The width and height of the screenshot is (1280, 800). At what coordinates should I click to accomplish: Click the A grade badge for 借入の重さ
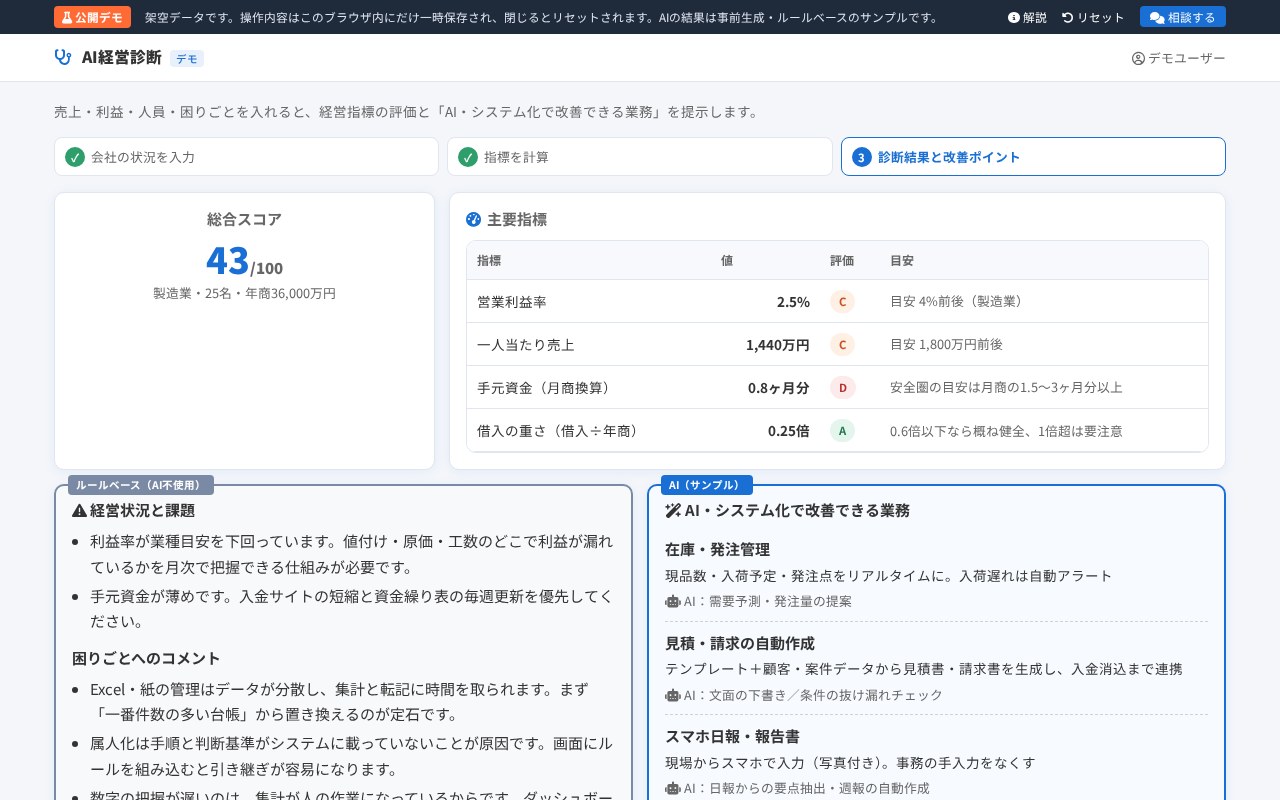(842, 430)
